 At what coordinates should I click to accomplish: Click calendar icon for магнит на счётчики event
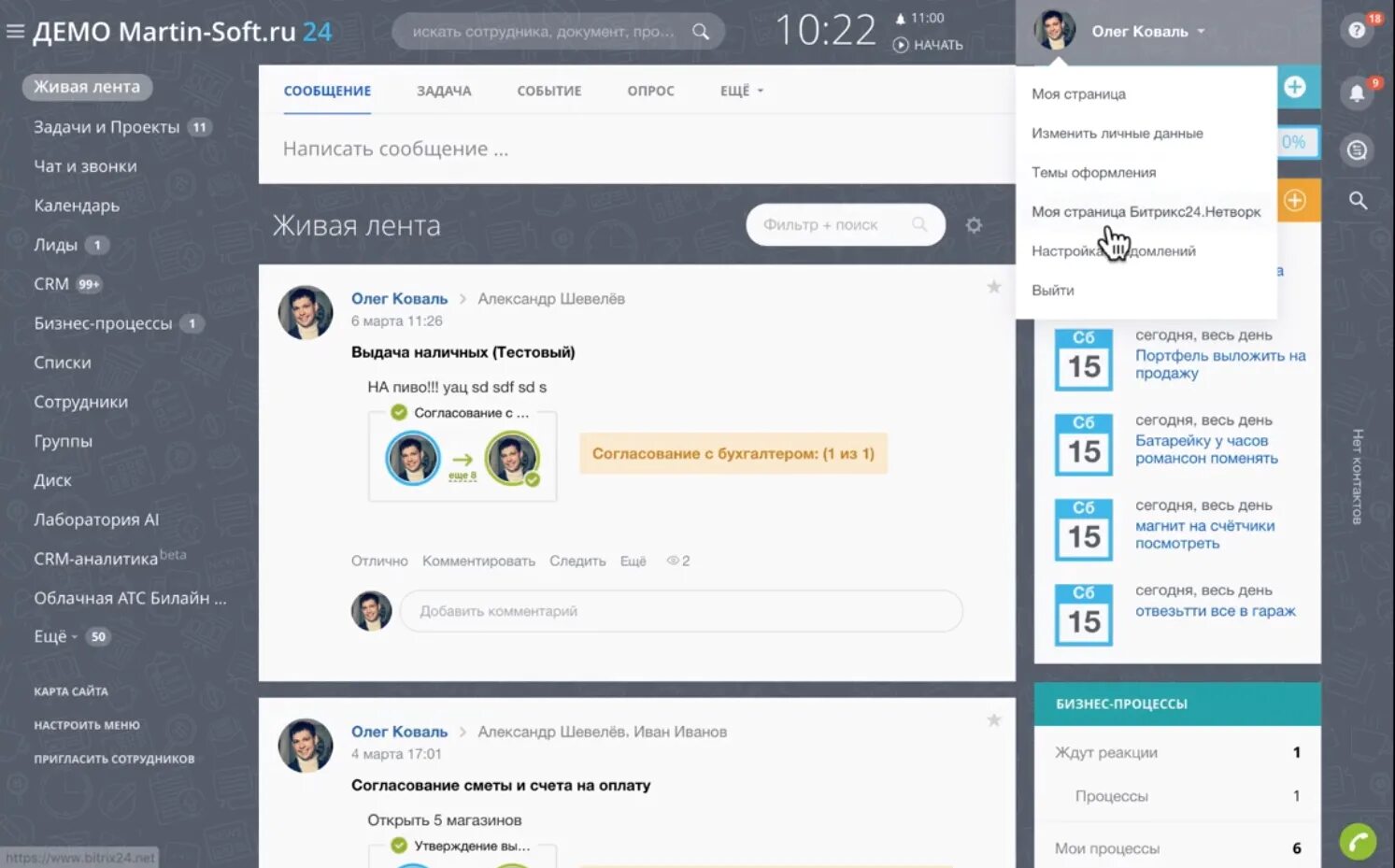point(1084,530)
